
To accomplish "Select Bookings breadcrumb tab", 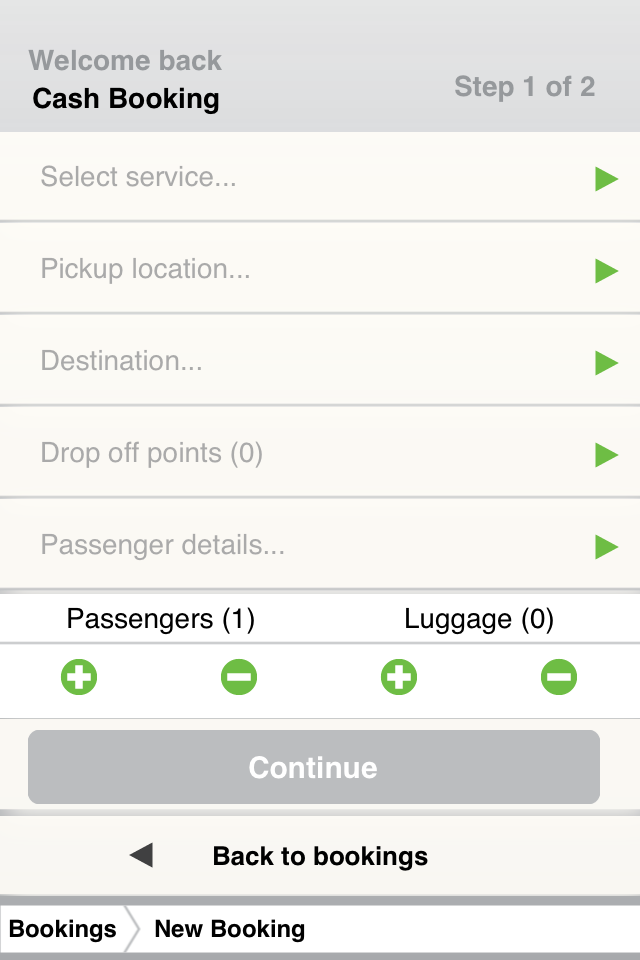I will 62,929.
